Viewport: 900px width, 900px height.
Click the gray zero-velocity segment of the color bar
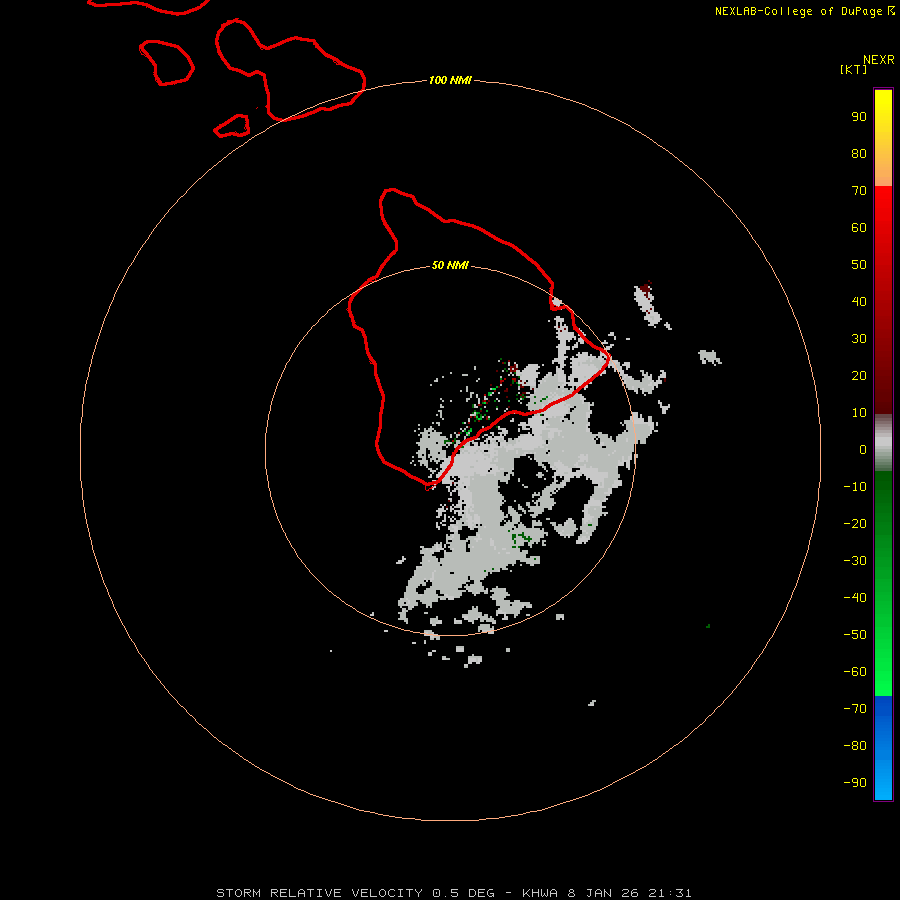883,443
